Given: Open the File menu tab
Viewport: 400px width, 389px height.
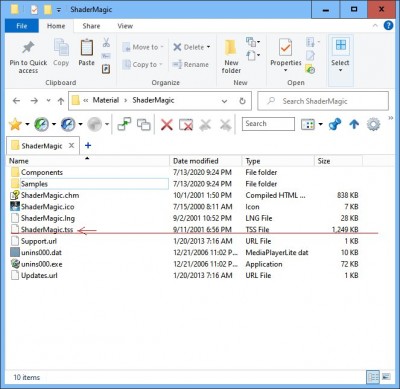Looking at the screenshot, I should pyautogui.click(x=22, y=26).
